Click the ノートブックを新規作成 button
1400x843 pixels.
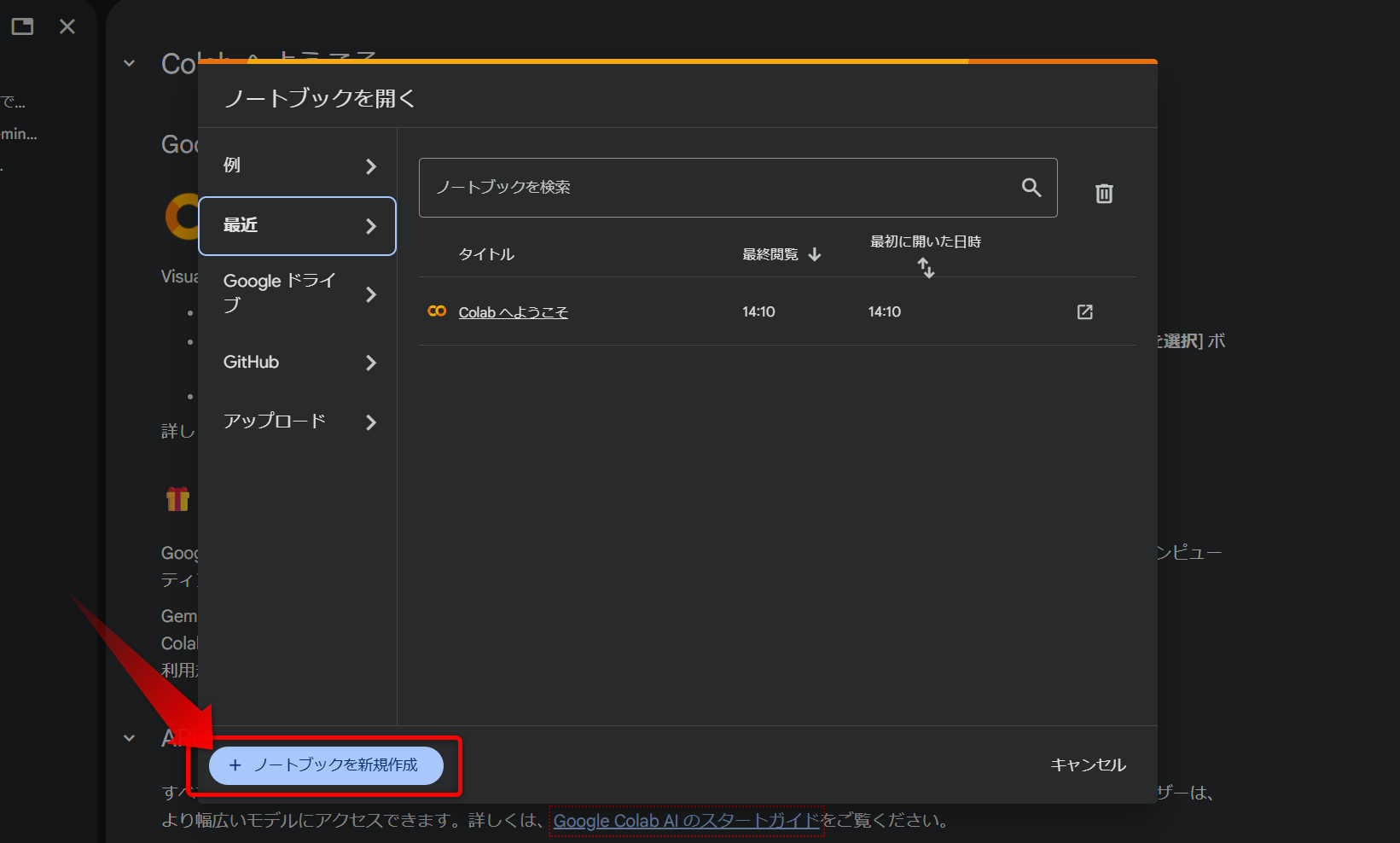pyautogui.click(x=328, y=765)
